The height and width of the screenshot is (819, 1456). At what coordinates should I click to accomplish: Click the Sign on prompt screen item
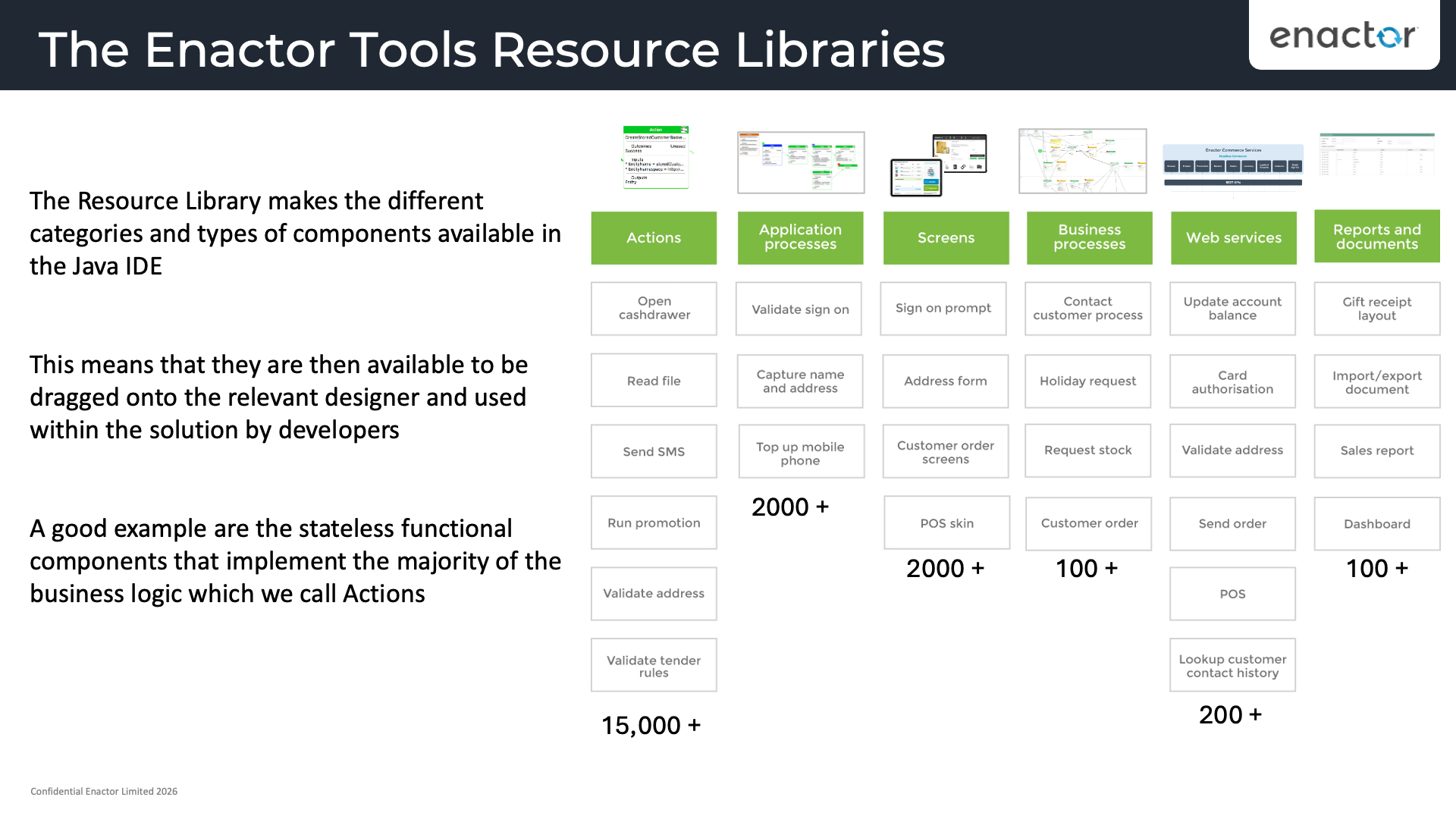click(x=943, y=308)
